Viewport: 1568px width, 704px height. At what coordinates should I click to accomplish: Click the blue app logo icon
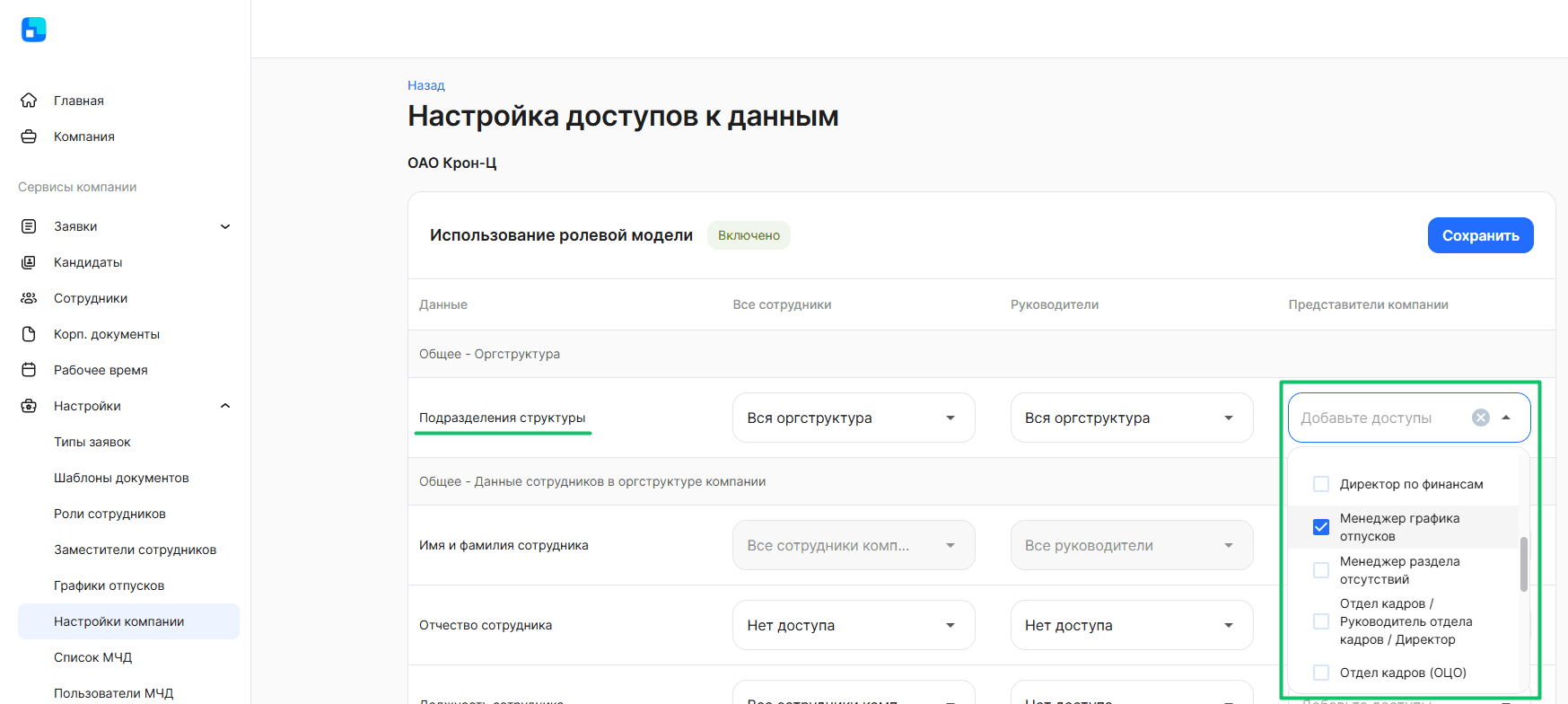pyautogui.click(x=33, y=30)
